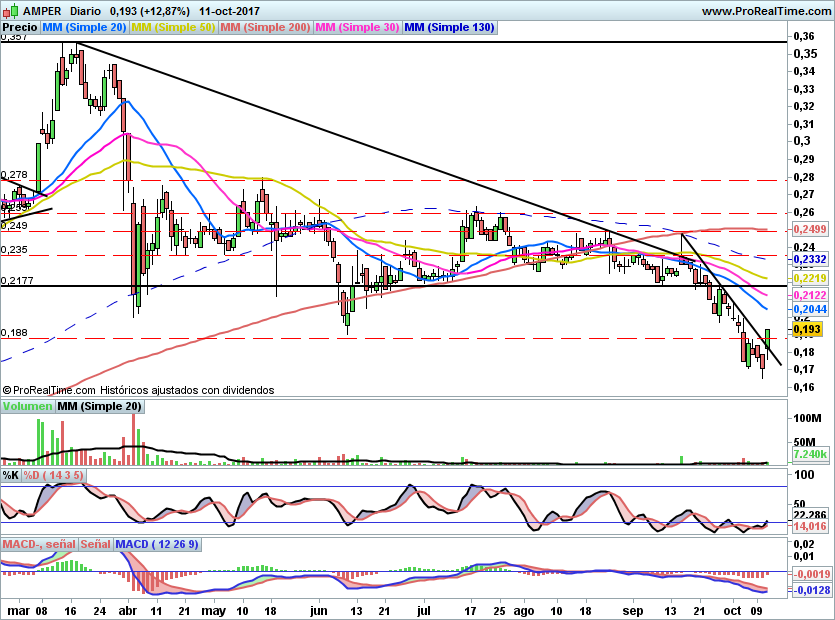Open the MM (Simple 200) label
This screenshot has height=620, width=835.
[265, 27]
